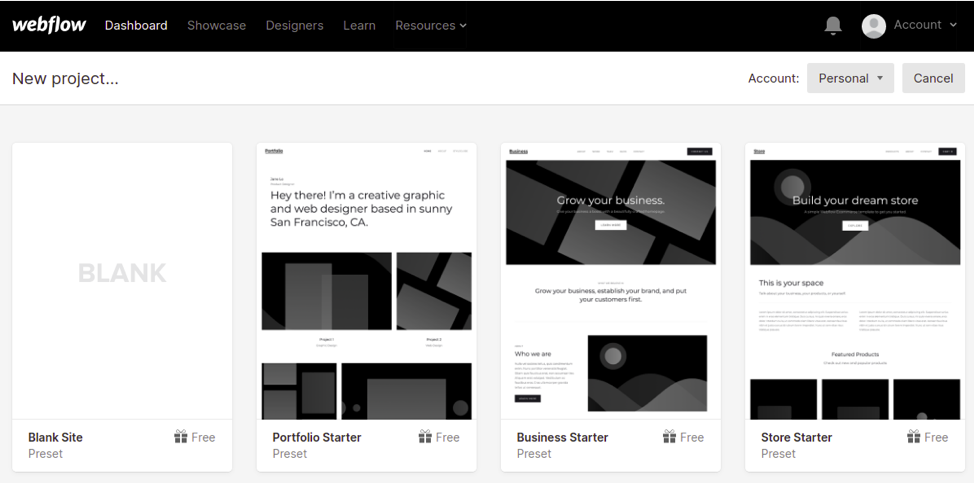Click the gift icon on Portfolio Starter
974x483 pixels.
425,436
